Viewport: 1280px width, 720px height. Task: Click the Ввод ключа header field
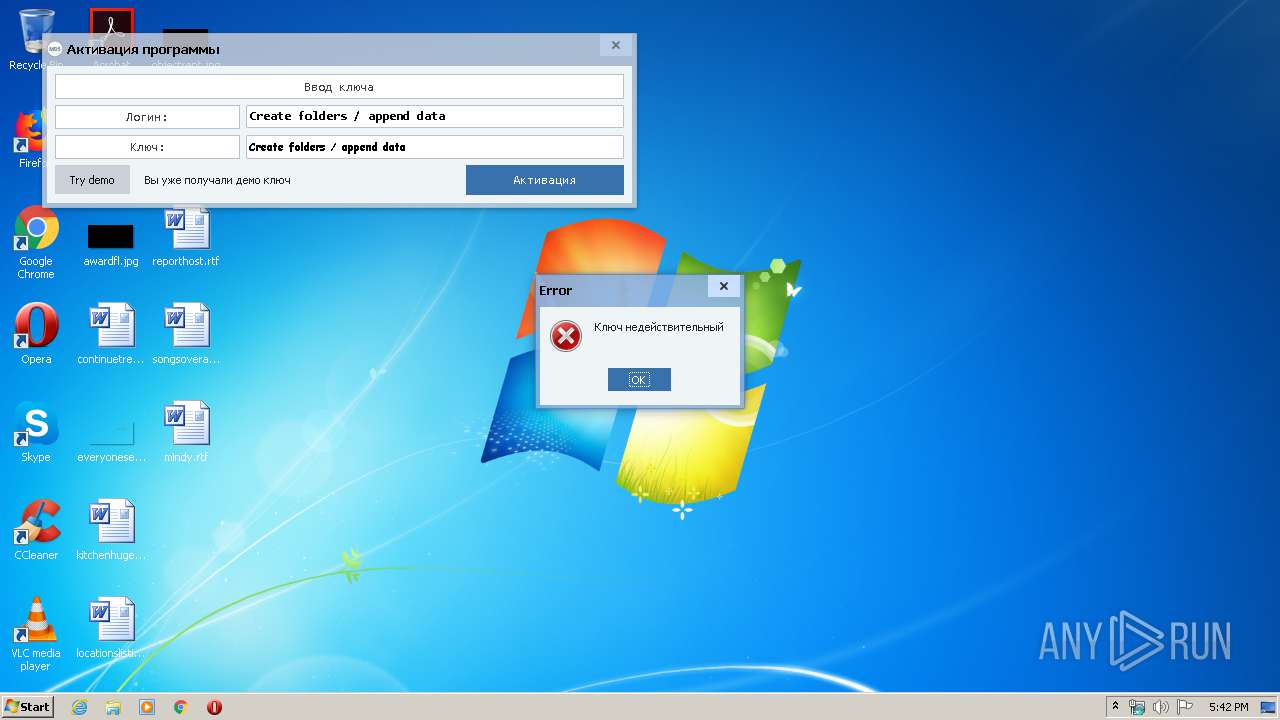click(x=339, y=87)
